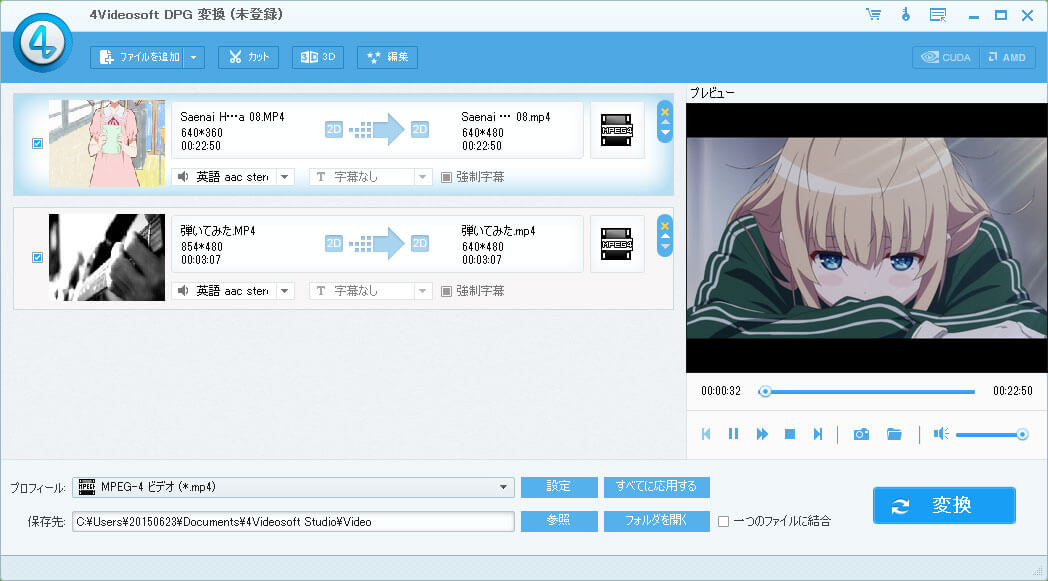Open the プロフィール MPEG-4 format dropdown
The image size is (1048, 581).
[293, 487]
